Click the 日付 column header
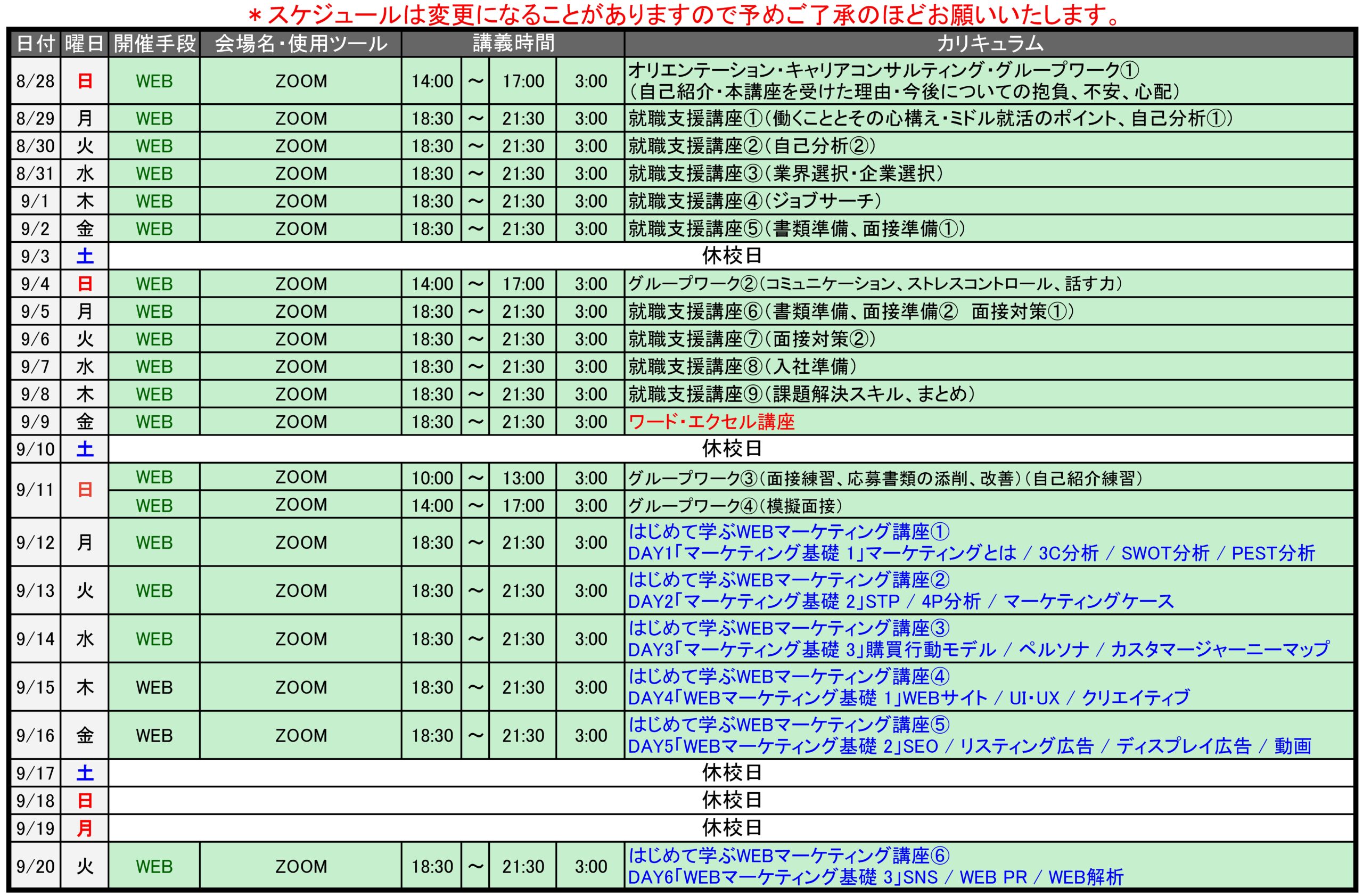1363x896 pixels. pos(36,44)
